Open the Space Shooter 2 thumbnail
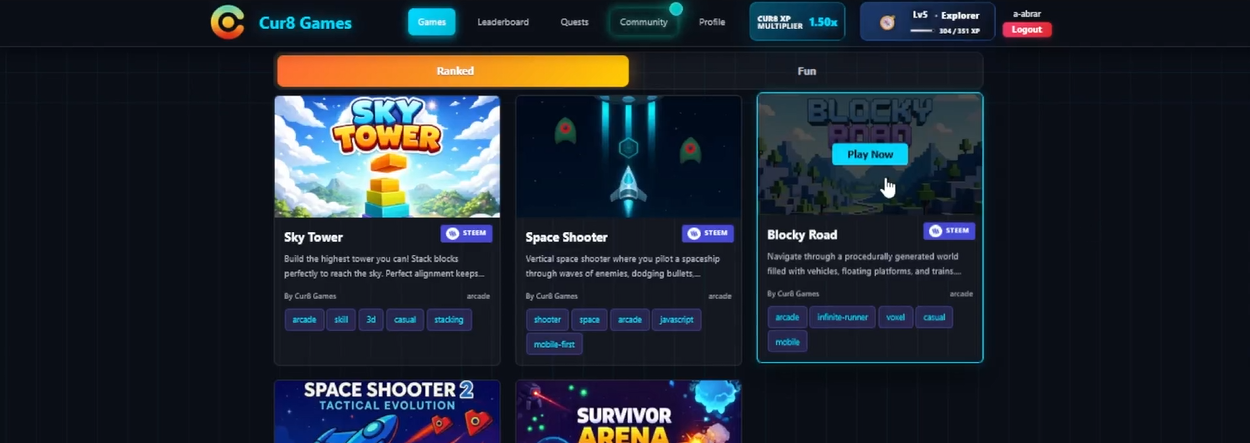The image size is (1250, 443). point(387,411)
